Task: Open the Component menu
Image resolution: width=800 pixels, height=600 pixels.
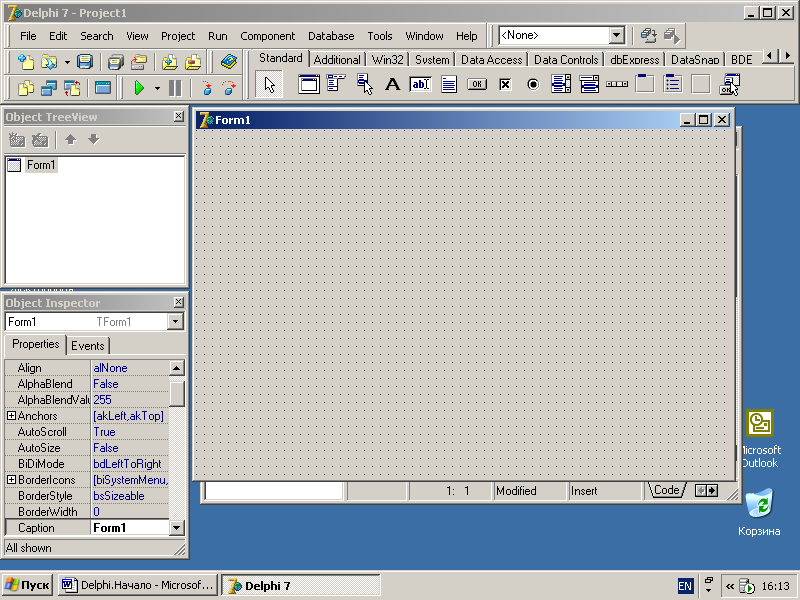Action: [267, 36]
